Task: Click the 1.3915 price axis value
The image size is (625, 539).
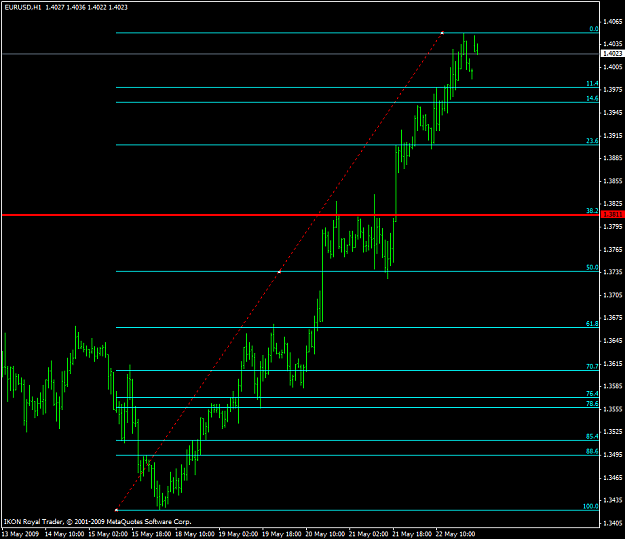Action: tap(613, 136)
